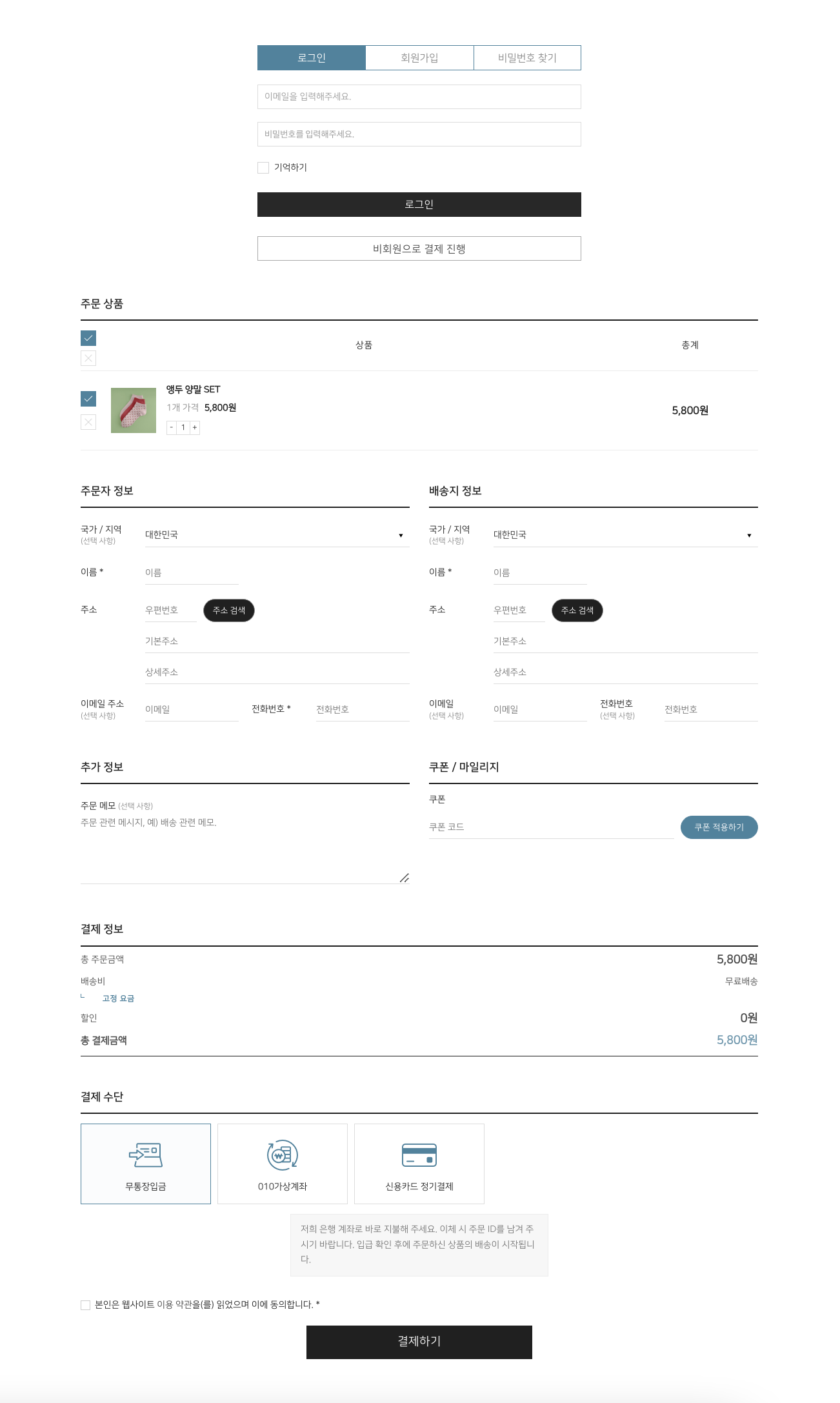The image size is (840, 1403).
Task: Click the X delete icon beside 앵두 양말 SET
Action: tap(88, 422)
